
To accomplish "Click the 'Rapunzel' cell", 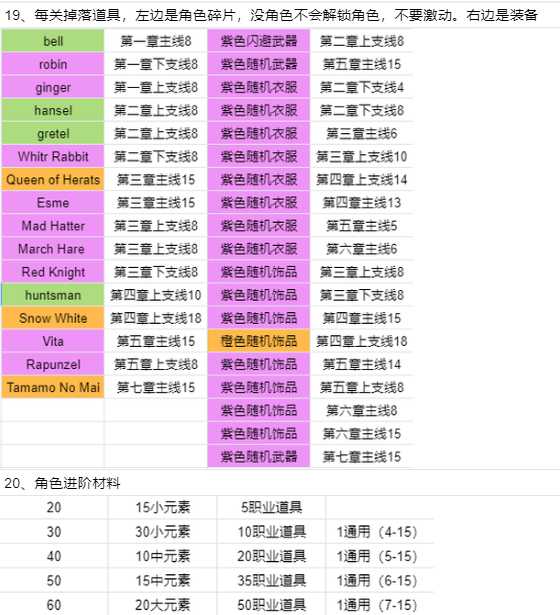I will 53,364.
